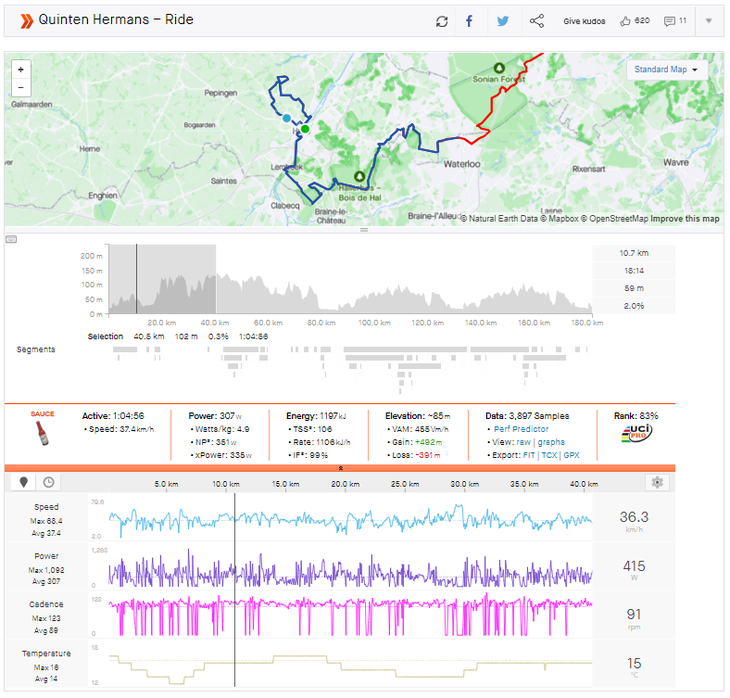Click the Waterloo label on map
Image resolution: width=730 pixels, height=698 pixels.
(461, 164)
